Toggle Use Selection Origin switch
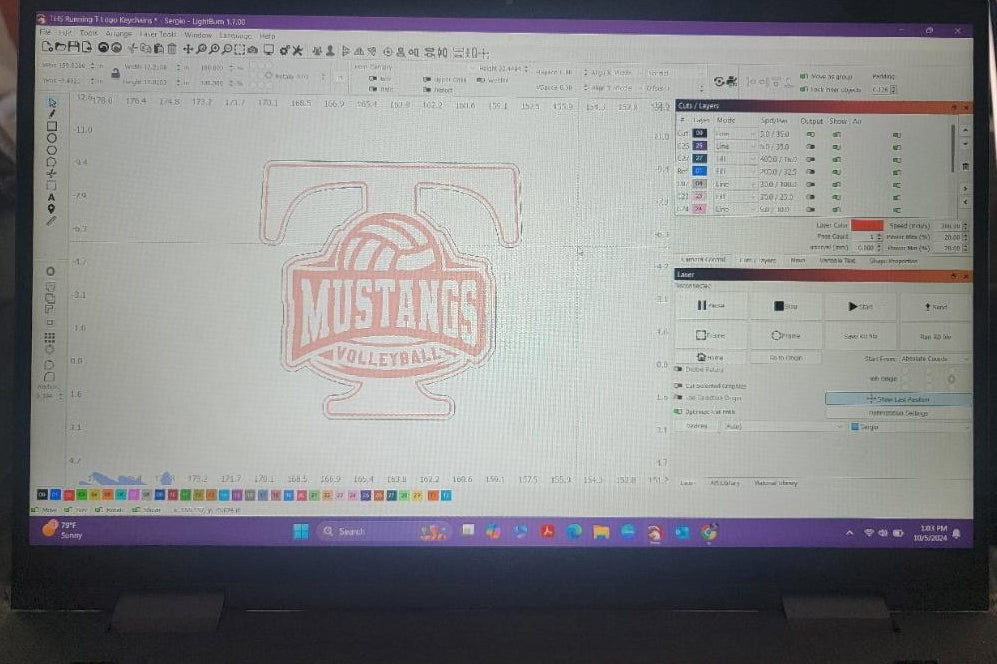Image resolution: width=997 pixels, height=664 pixels. point(678,398)
